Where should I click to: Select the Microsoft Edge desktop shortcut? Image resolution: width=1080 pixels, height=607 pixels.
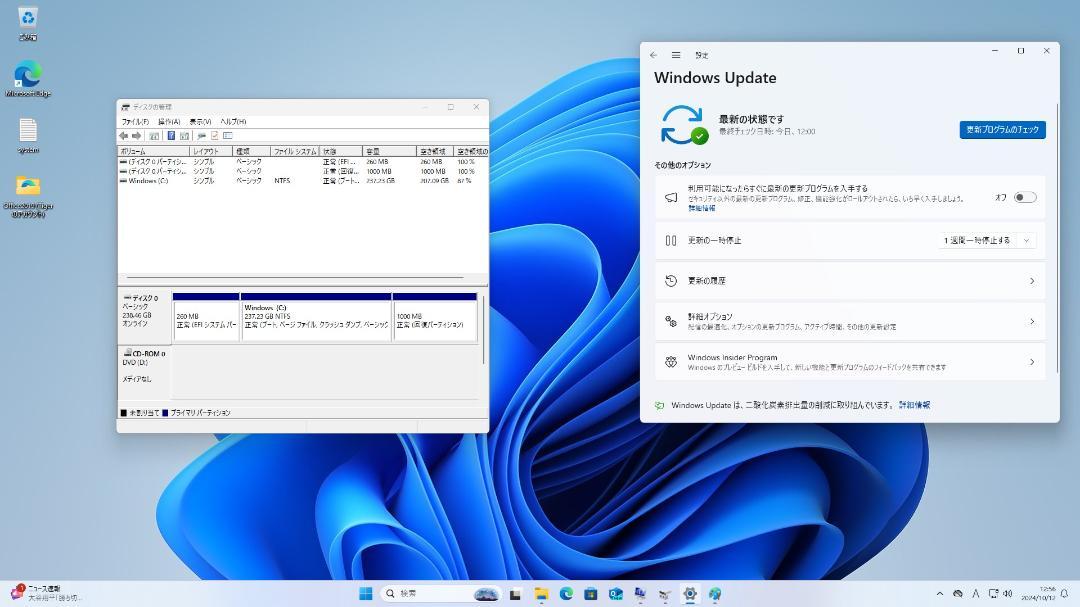[28, 79]
